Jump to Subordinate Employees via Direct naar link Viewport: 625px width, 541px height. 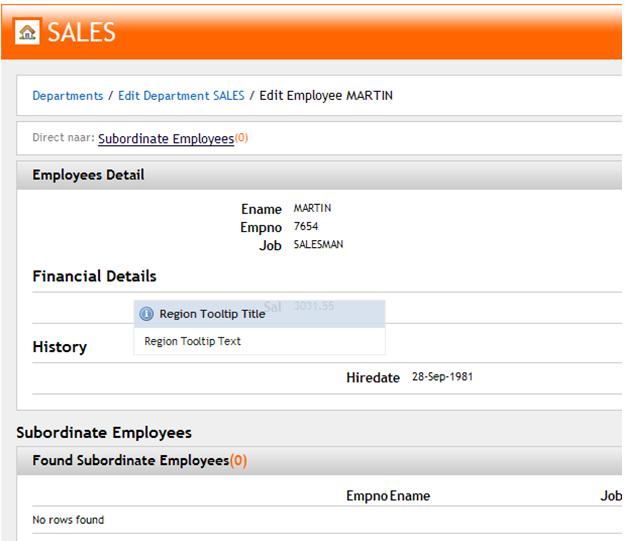[x=166, y=139]
